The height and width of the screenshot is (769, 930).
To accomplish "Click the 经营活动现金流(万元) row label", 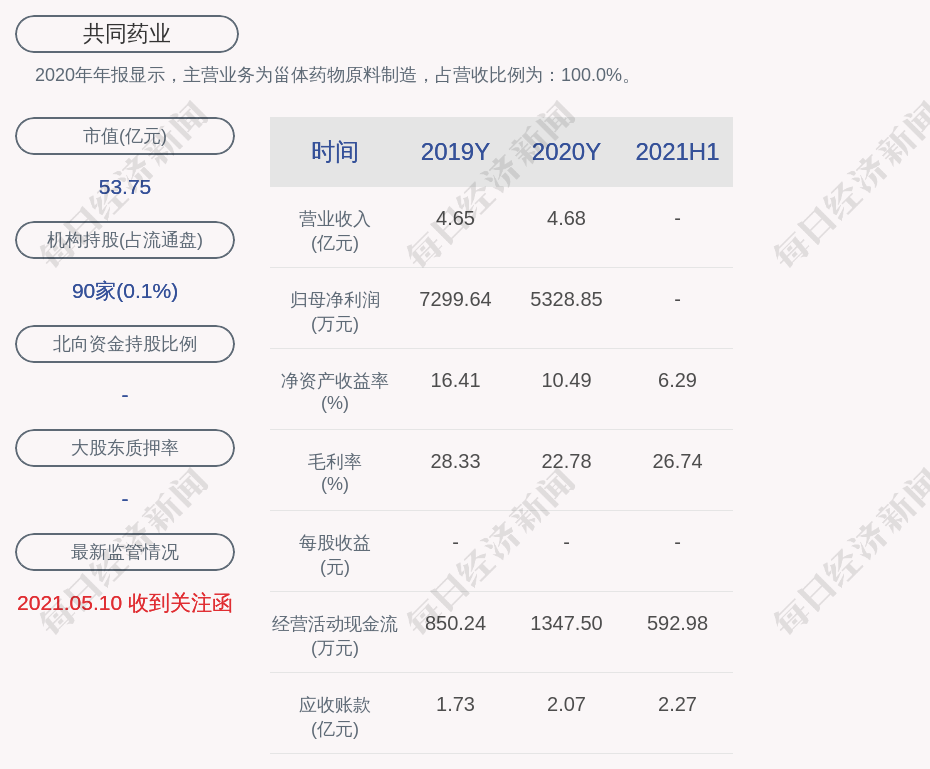I will click(x=335, y=636).
